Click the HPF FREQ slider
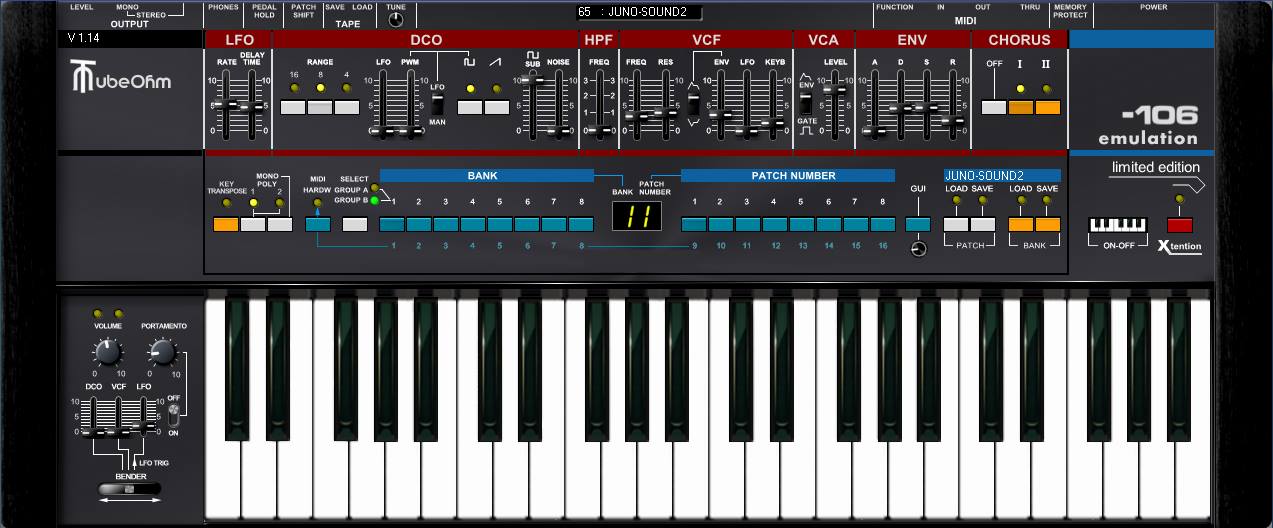This screenshot has width=1273, height=528. tap(599, 105)
